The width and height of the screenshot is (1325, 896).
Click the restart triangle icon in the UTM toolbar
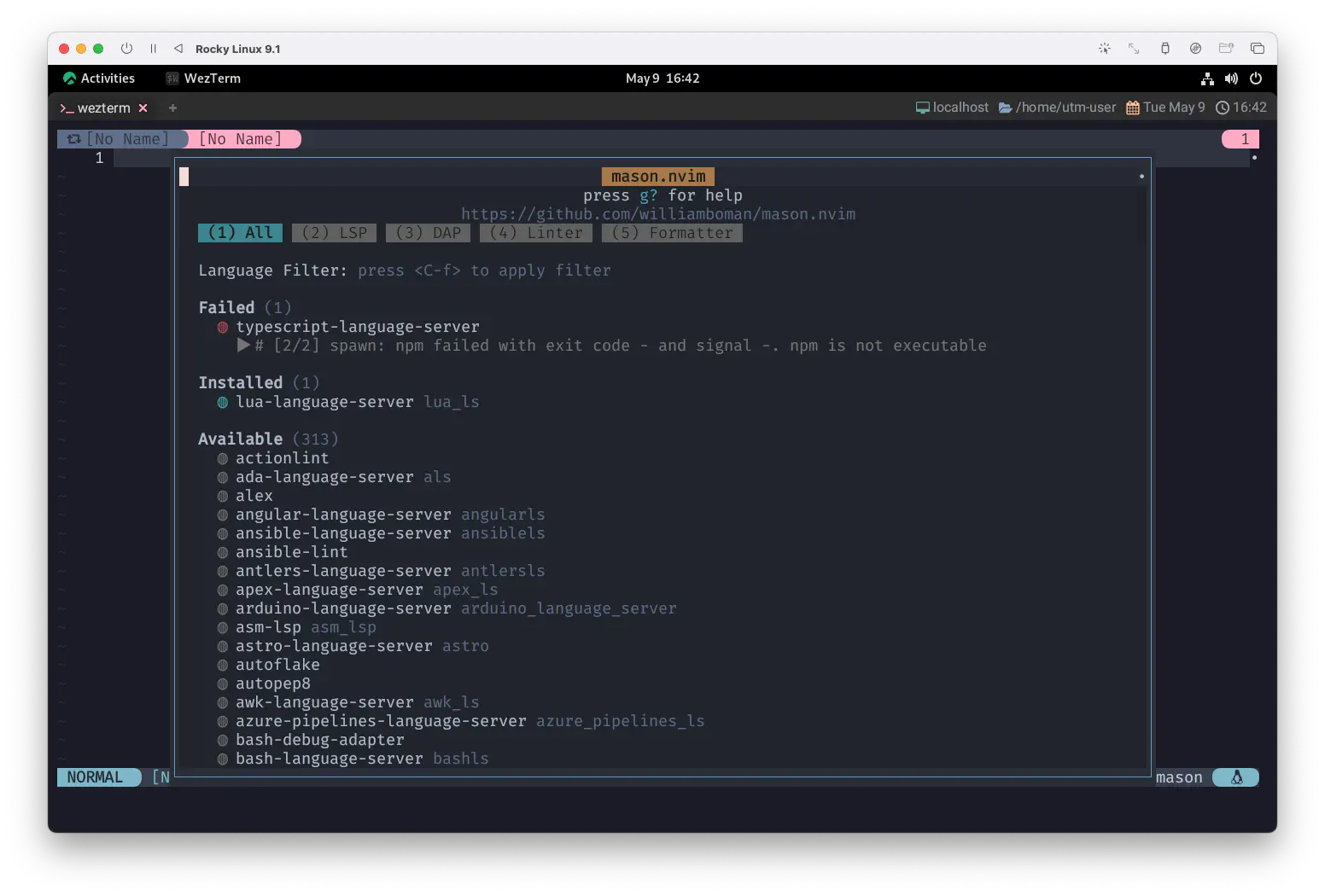(x=178, y=49)
